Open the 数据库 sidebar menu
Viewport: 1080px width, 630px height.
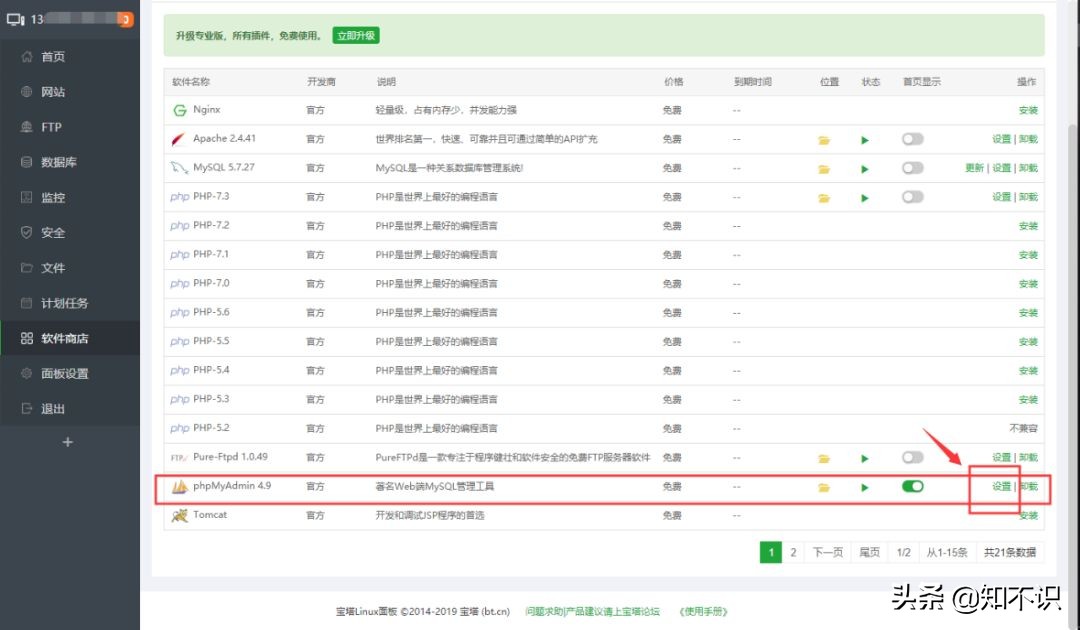click(58, 162)
